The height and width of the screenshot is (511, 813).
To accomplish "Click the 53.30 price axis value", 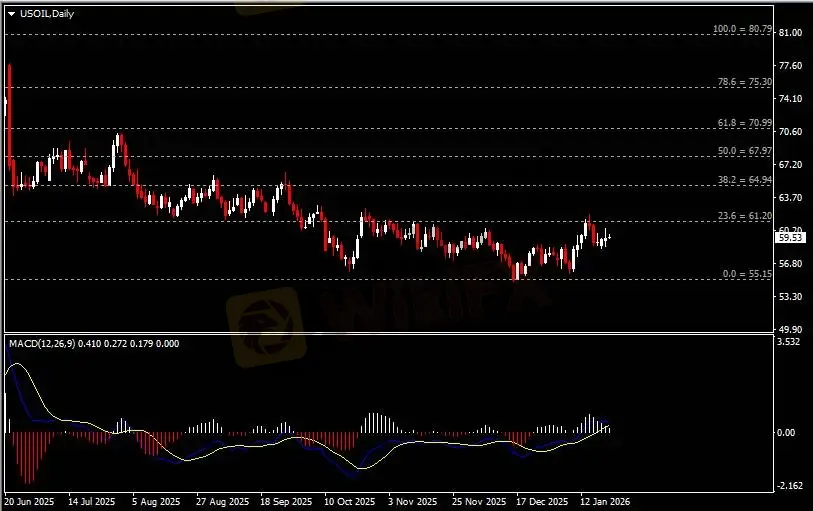I will [x=790, y=296].
